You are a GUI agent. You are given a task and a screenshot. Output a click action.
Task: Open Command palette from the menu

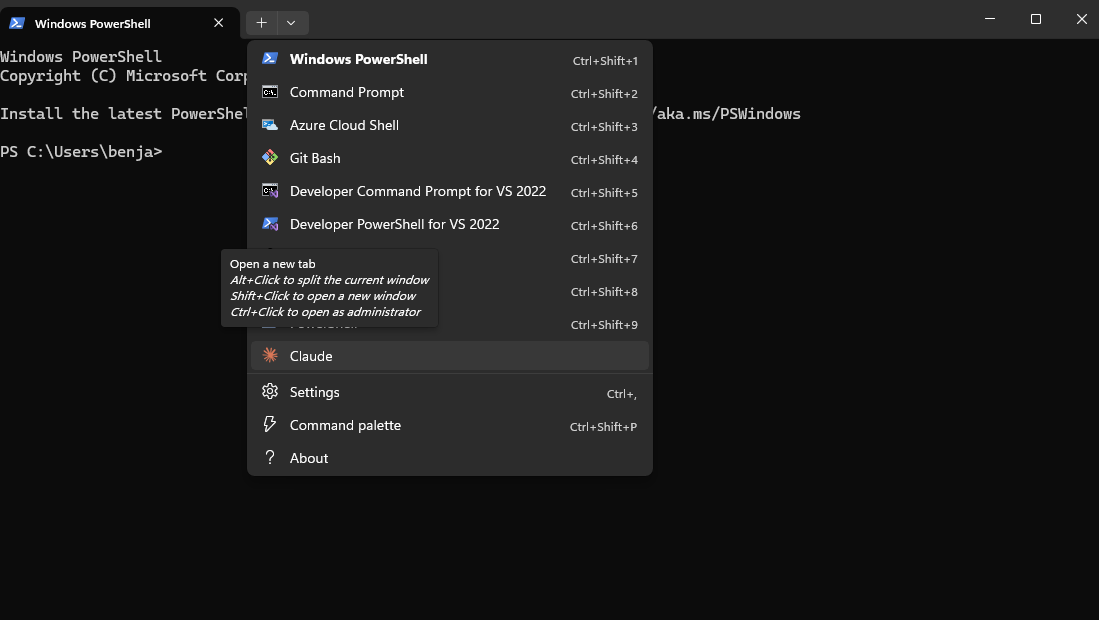coord(345,425)
